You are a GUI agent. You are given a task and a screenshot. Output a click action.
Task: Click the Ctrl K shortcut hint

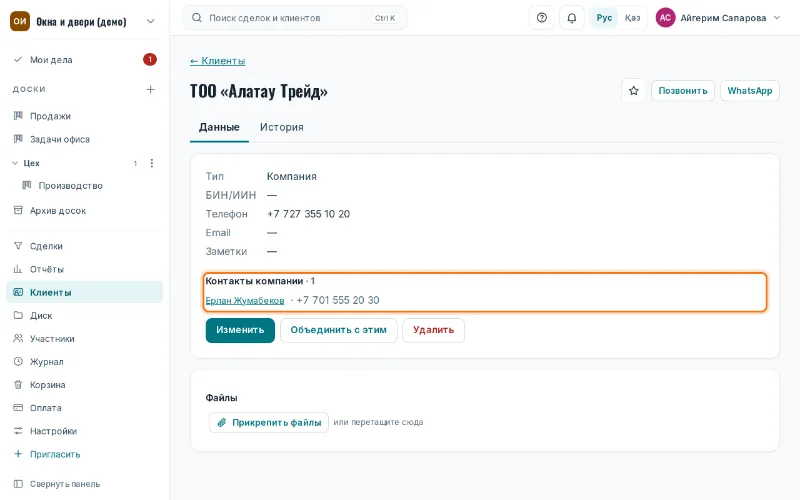[385, 18]
